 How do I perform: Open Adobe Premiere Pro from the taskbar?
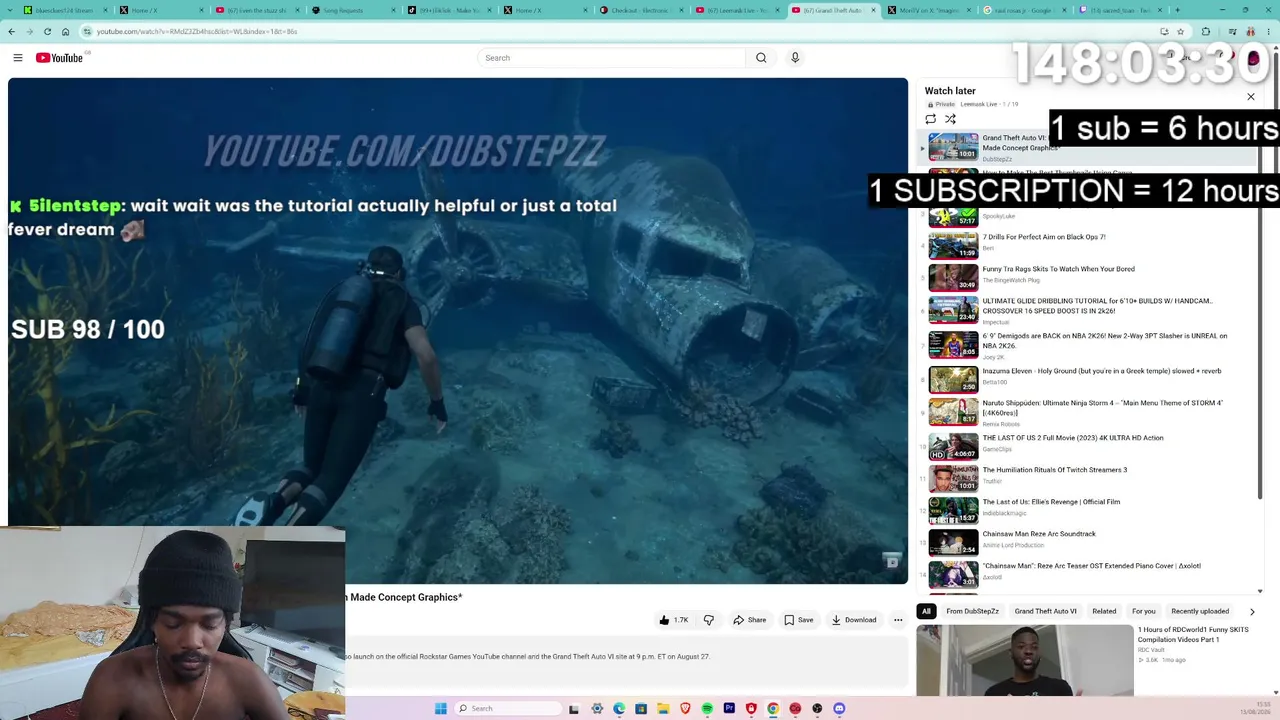coord(729,708)
